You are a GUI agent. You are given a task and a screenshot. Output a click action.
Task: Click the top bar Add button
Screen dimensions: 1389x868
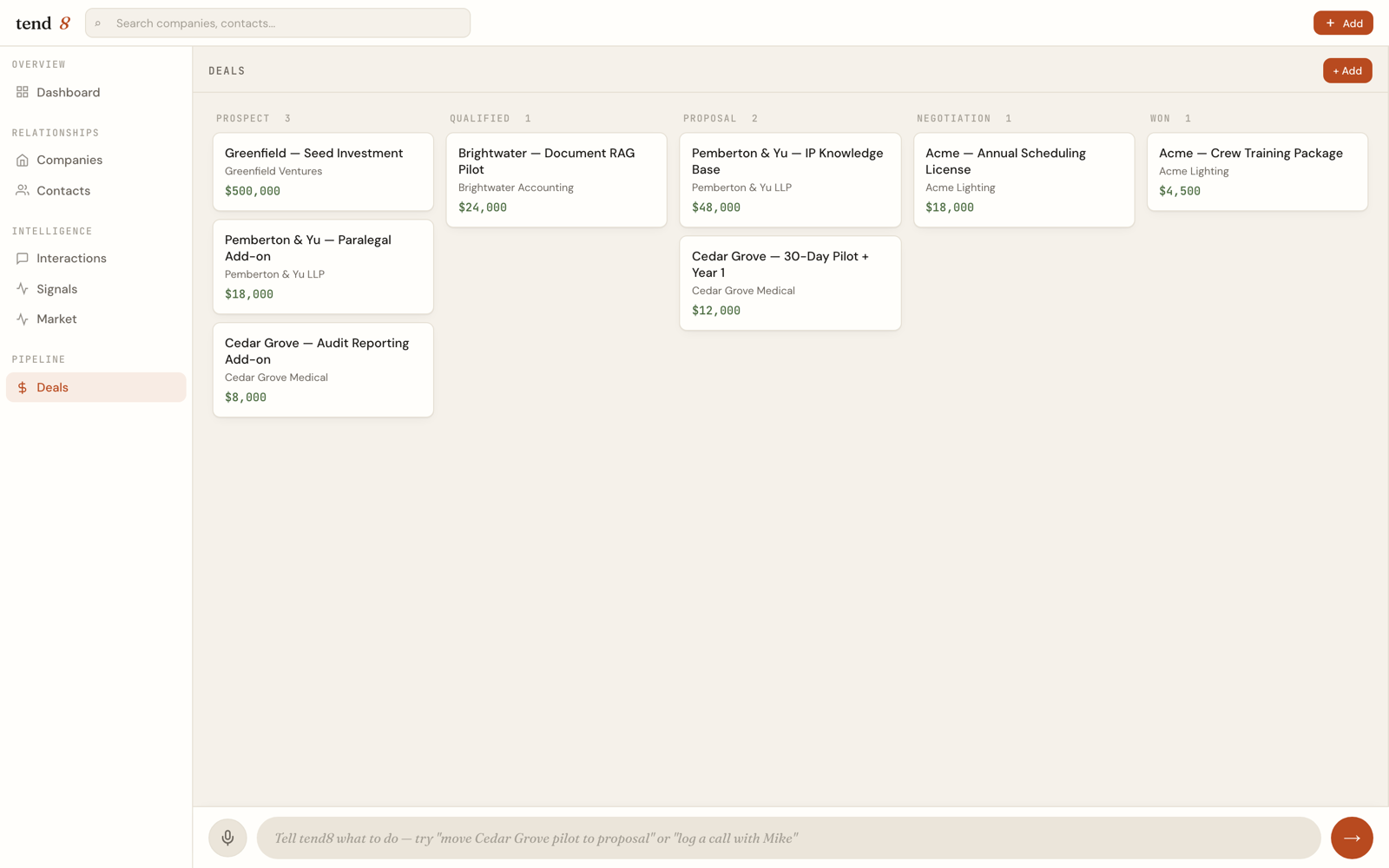(1343, 23)
